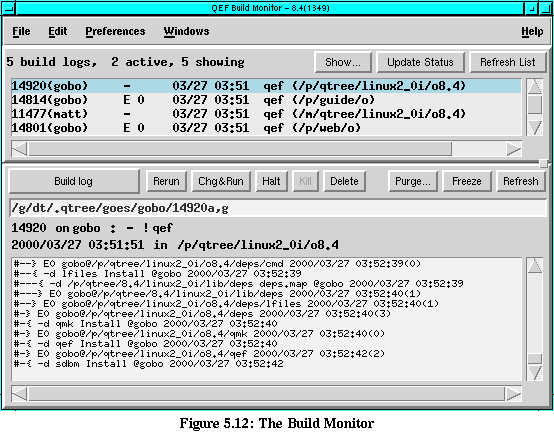554x433 pixels.
Task: Click the Show... button
Action: (343, 62)
